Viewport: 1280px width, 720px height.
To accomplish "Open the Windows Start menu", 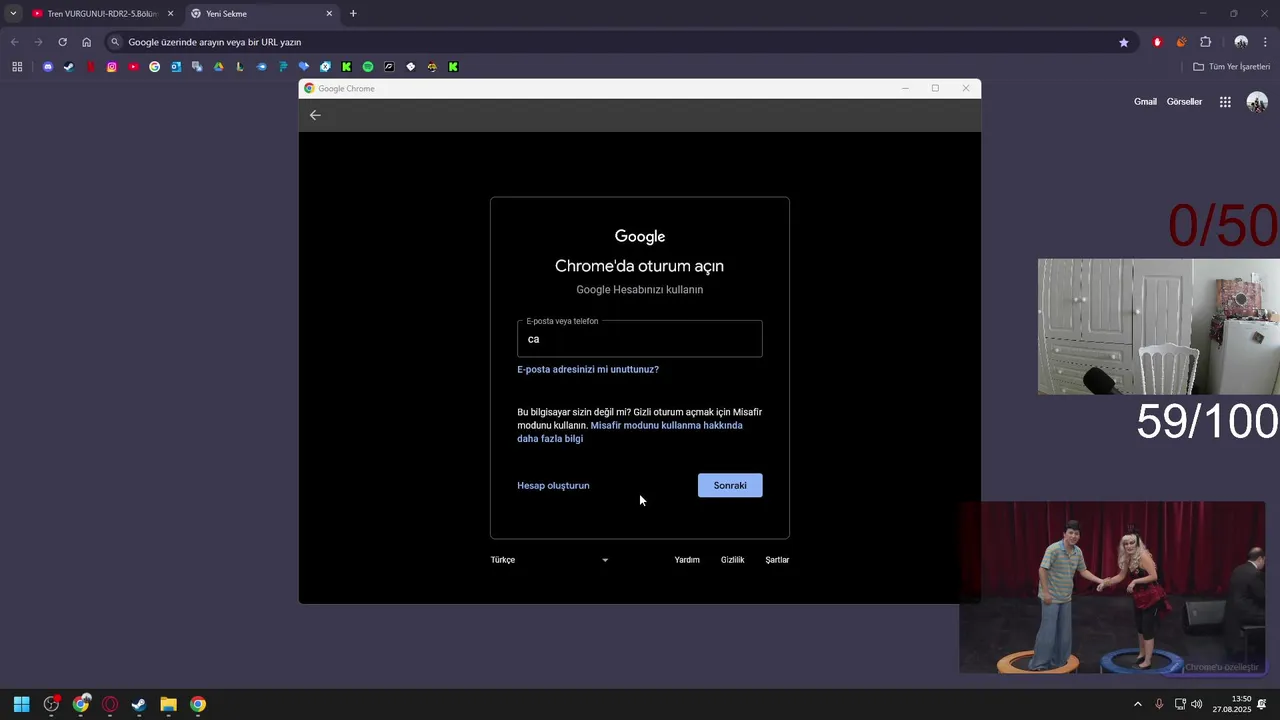I will pyautogui.click(x=21, y=704).
